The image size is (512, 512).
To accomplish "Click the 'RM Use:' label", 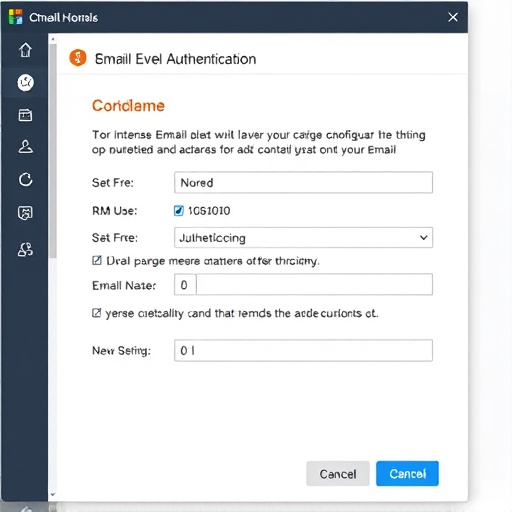I will point(114,211).
